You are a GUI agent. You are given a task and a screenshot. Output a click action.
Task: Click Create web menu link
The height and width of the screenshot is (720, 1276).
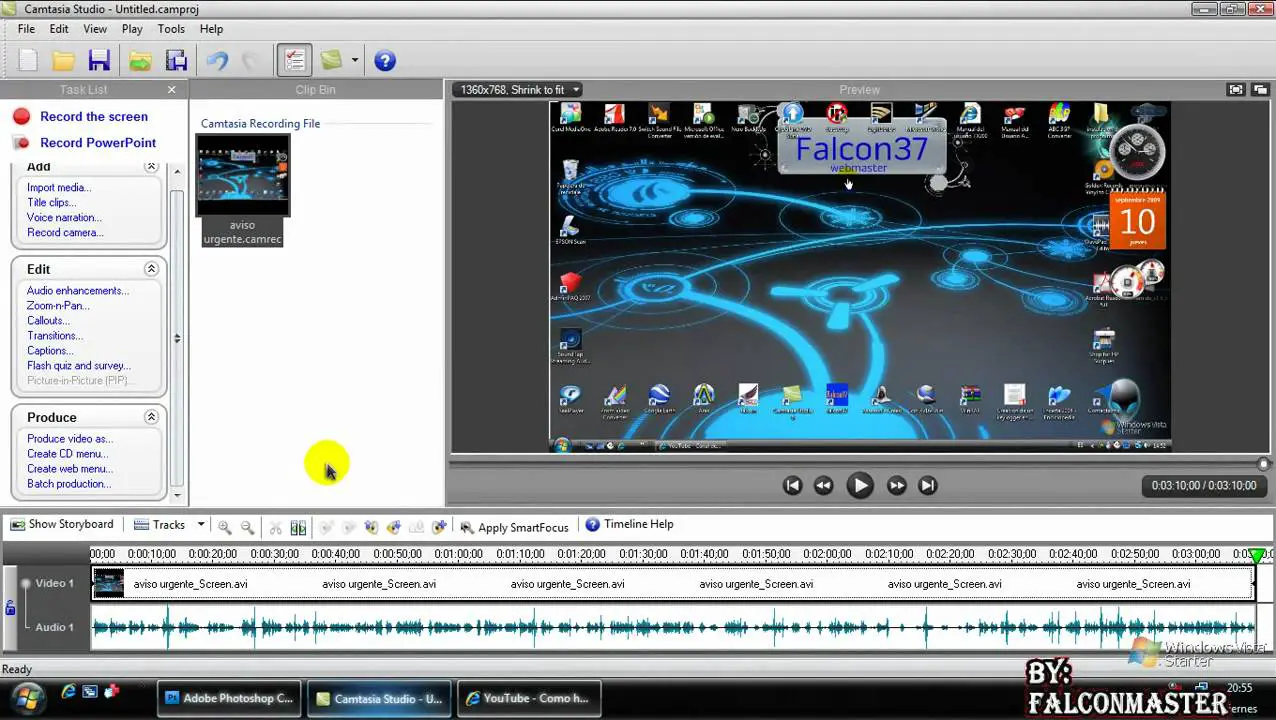[70, 469]
